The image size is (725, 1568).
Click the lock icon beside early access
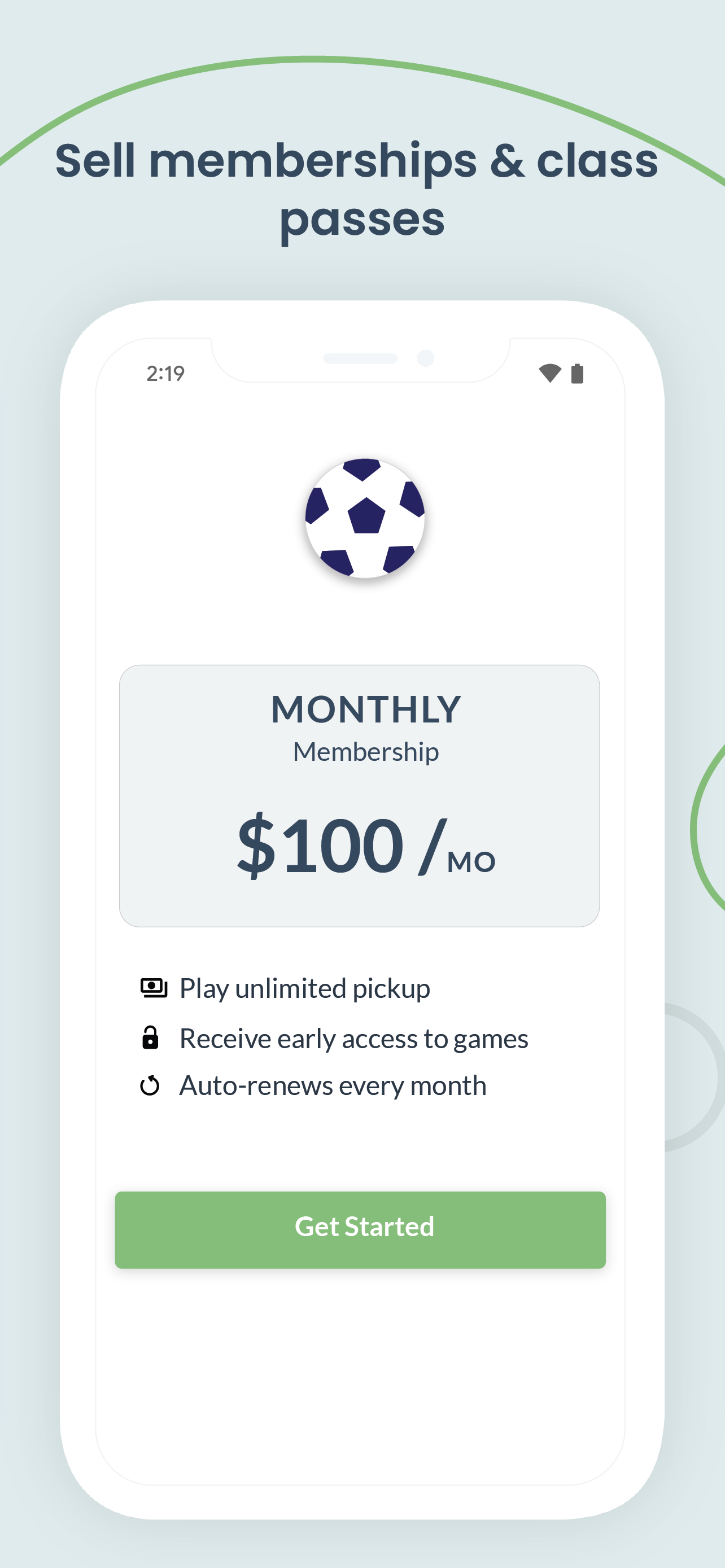click(x=150, y=1038)
